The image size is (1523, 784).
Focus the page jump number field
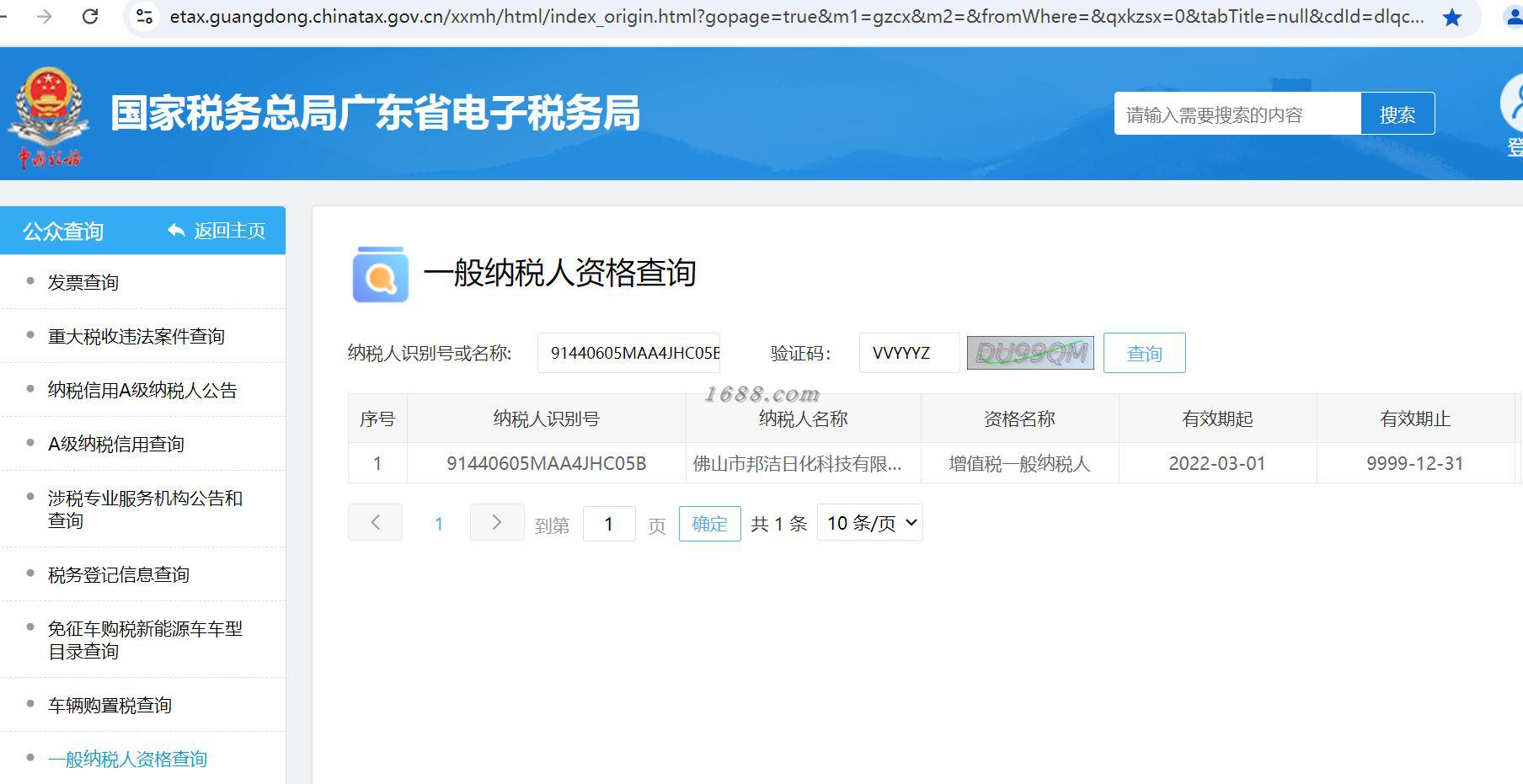pos(609,524)
